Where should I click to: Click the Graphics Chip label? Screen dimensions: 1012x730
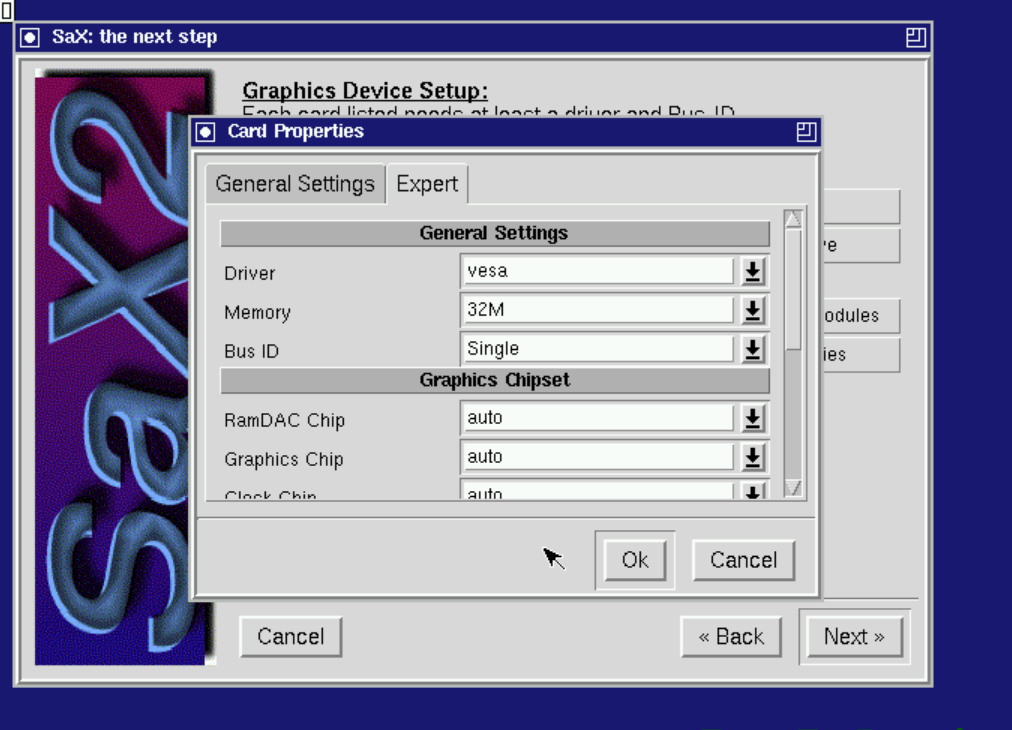point(284,460)
